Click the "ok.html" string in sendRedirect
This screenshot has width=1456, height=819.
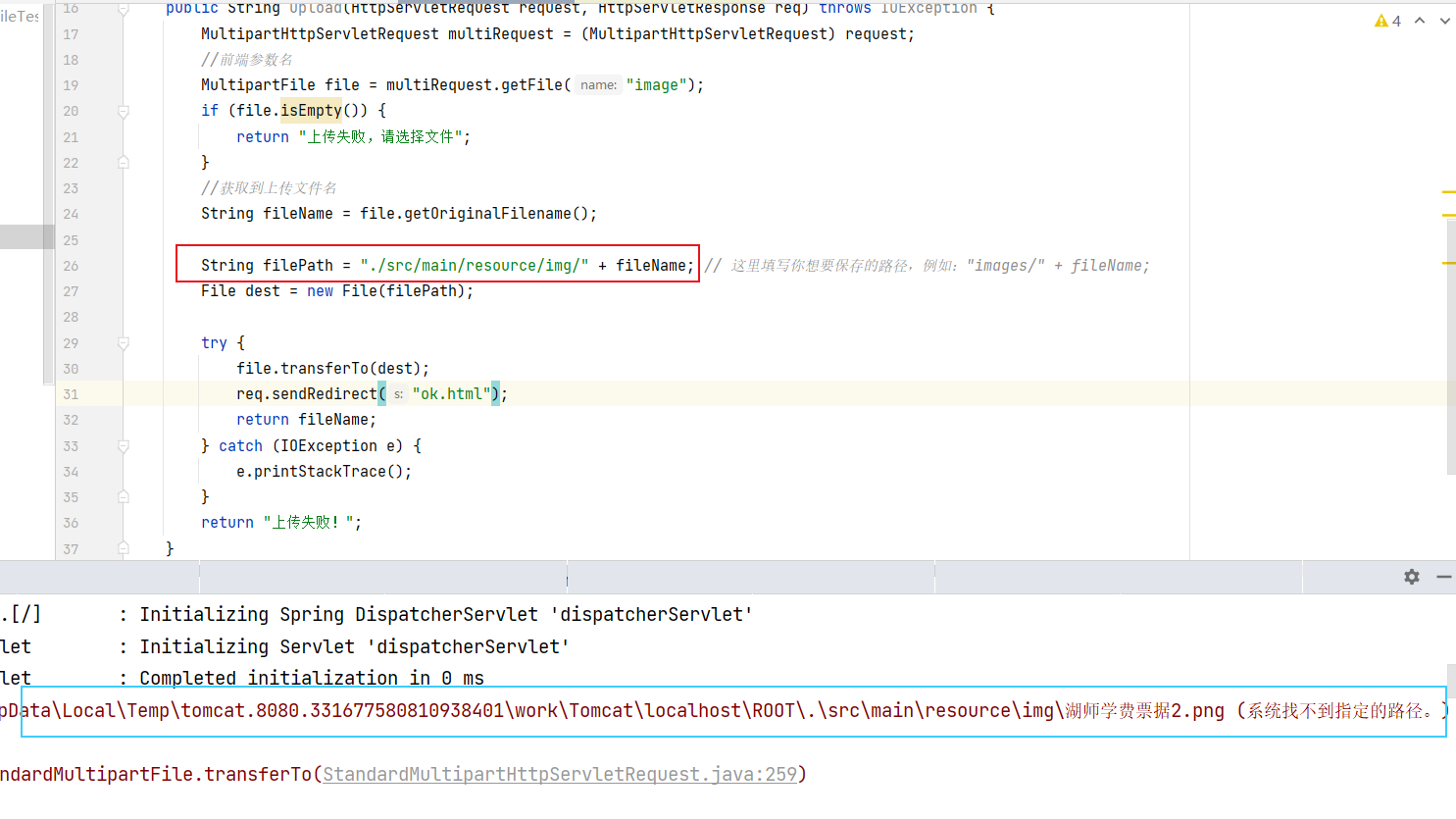pos(451,393)
